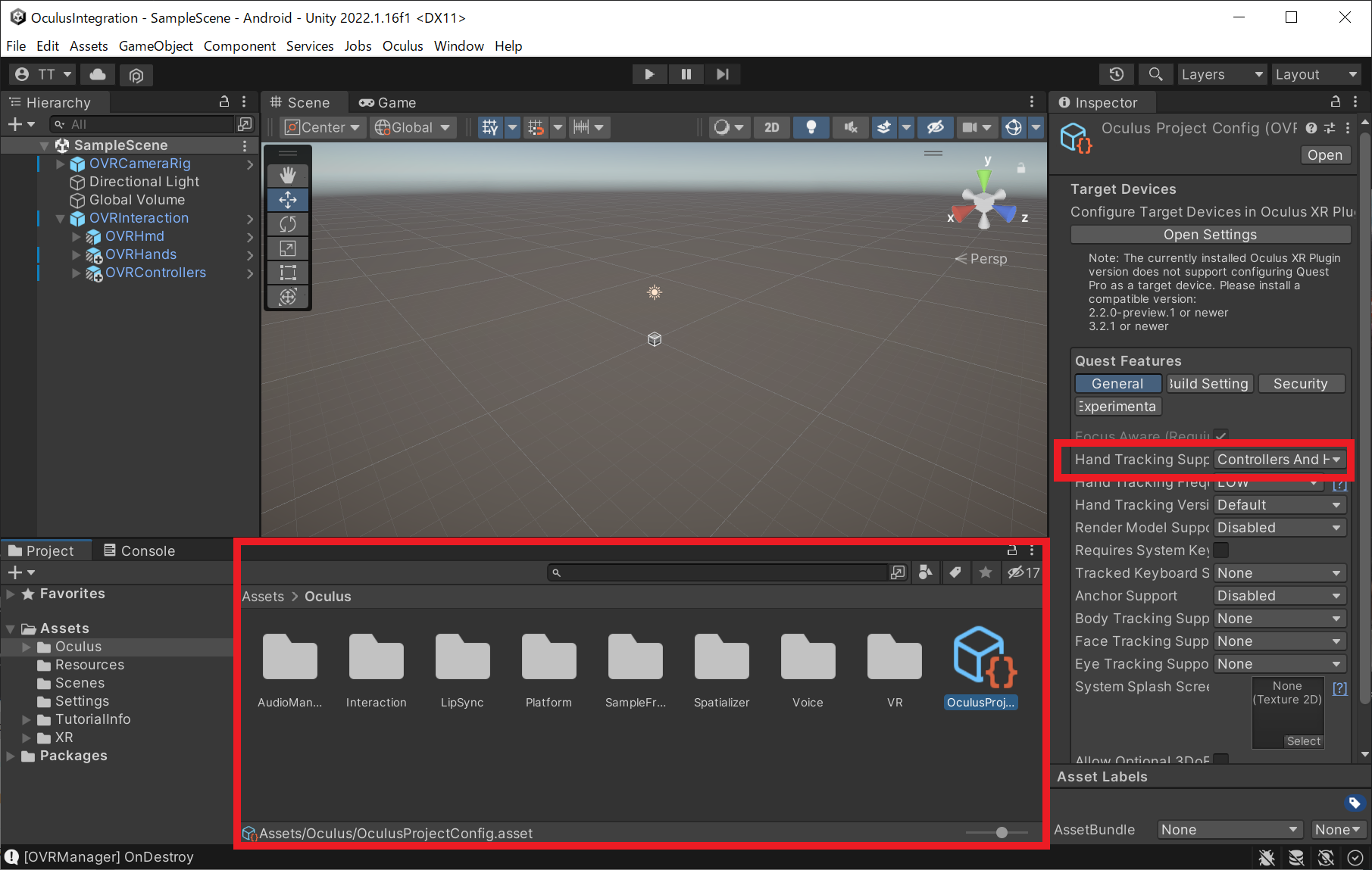Select the Scale tool

(x=288, y=248)
